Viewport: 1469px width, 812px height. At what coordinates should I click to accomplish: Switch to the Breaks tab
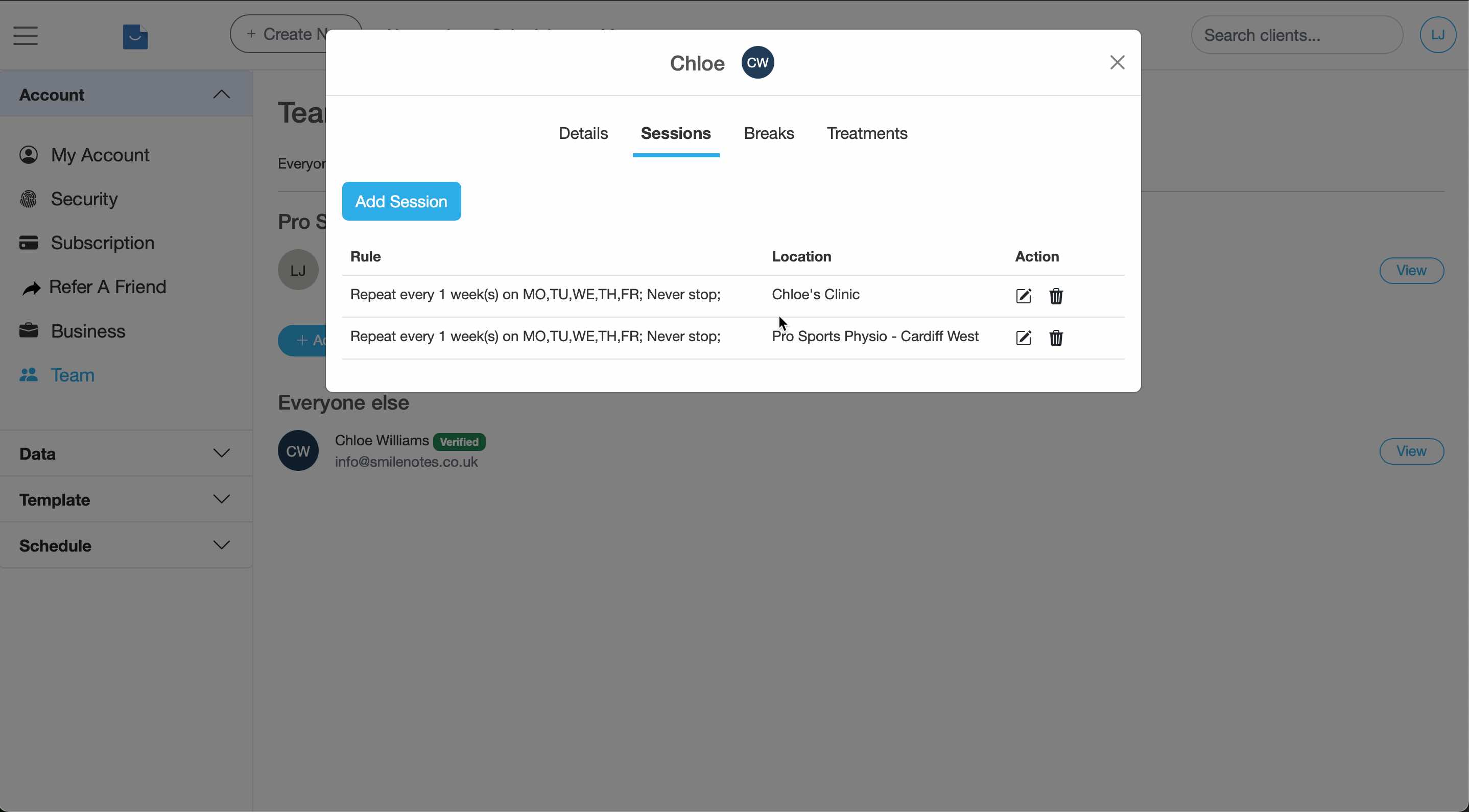[768, 133]
